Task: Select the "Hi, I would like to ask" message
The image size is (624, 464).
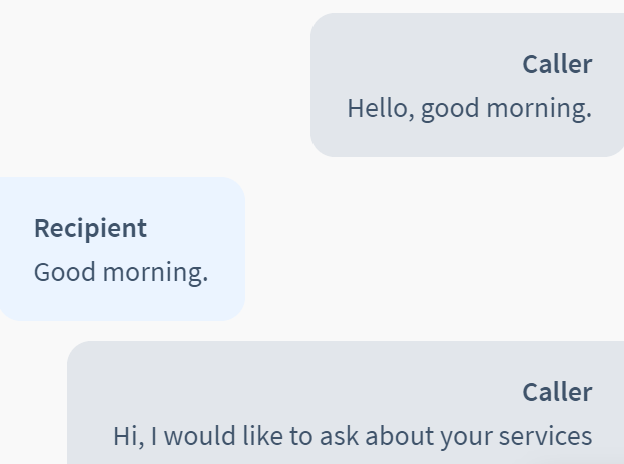Action: [353, 437]
